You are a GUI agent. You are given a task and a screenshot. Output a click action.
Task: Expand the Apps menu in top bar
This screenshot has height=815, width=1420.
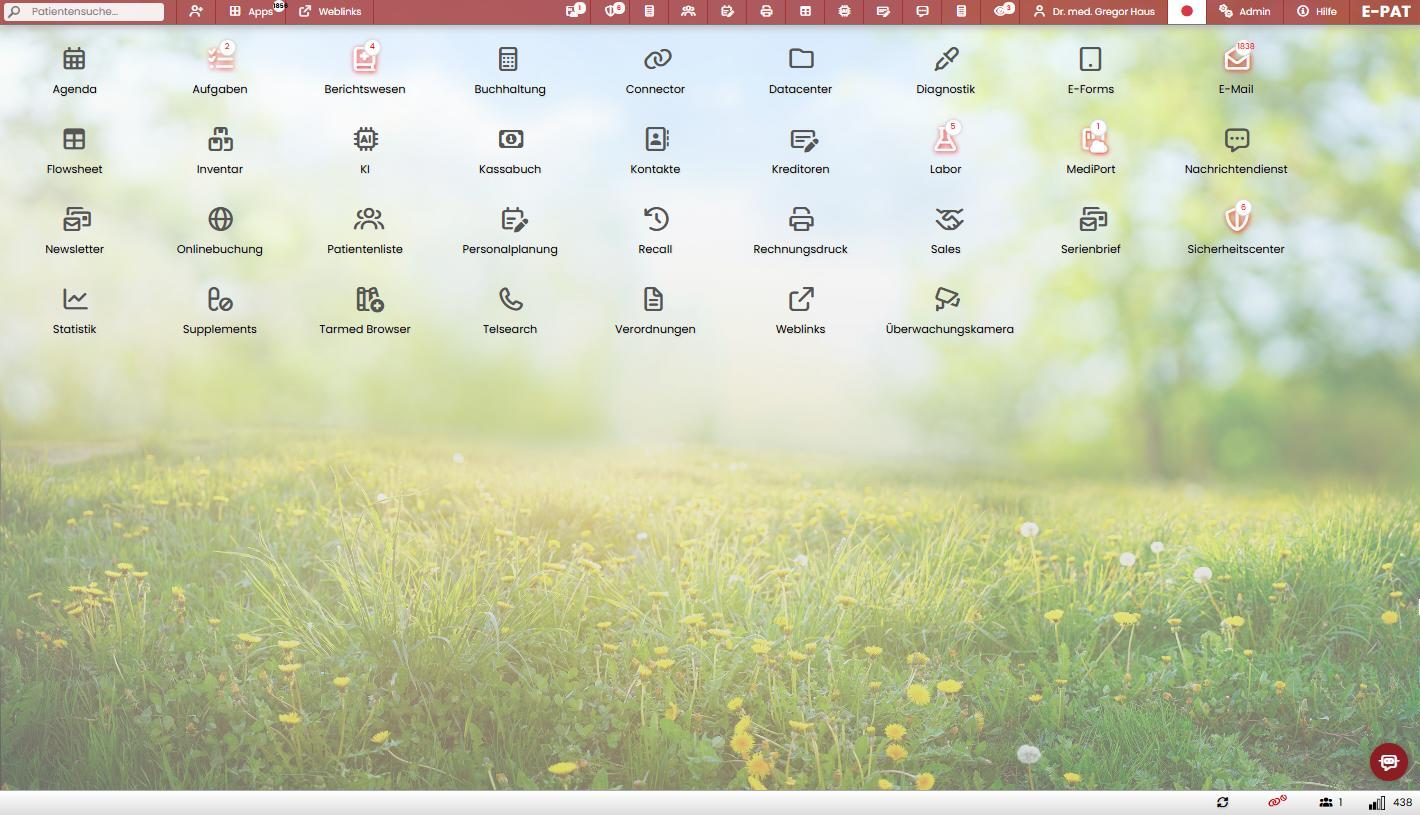click(x=250, y=12)
